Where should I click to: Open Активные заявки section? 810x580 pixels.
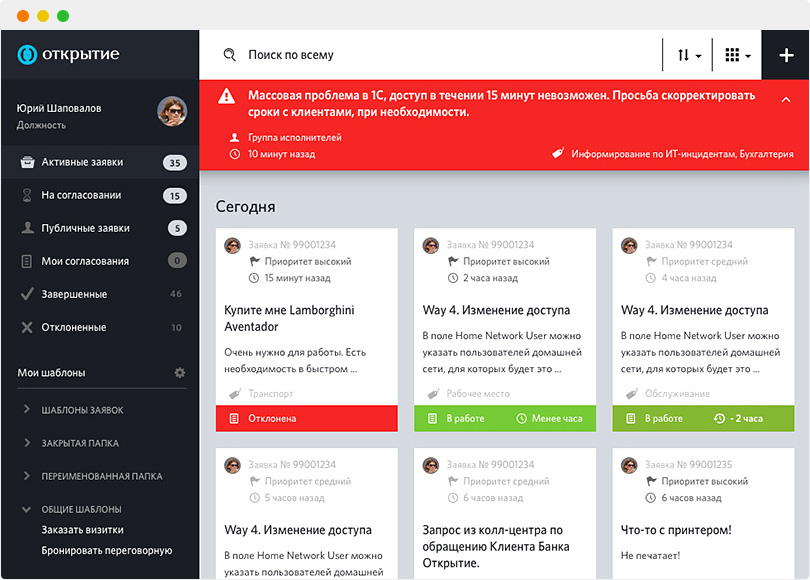click(x=100, y=162)
